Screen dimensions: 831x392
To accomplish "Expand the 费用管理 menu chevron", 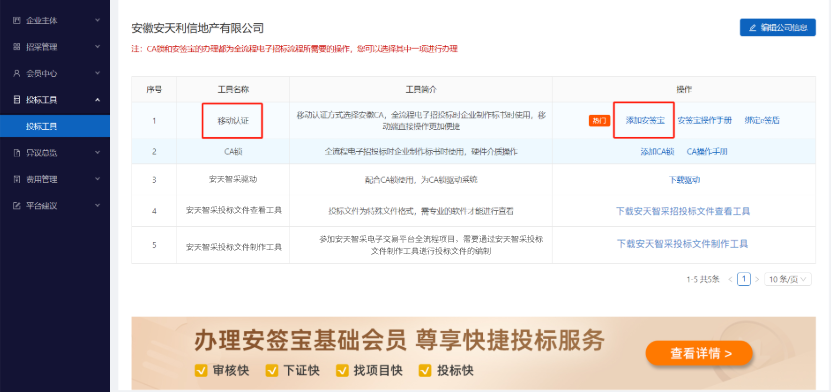I will pyautogui.click(x=98, y=179).
